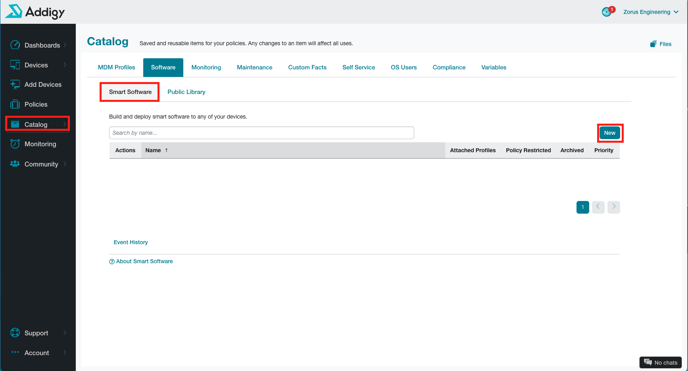688x371 pixels.
Task: Expand the Community submenu chevron
Action: [x=65, y=164]
